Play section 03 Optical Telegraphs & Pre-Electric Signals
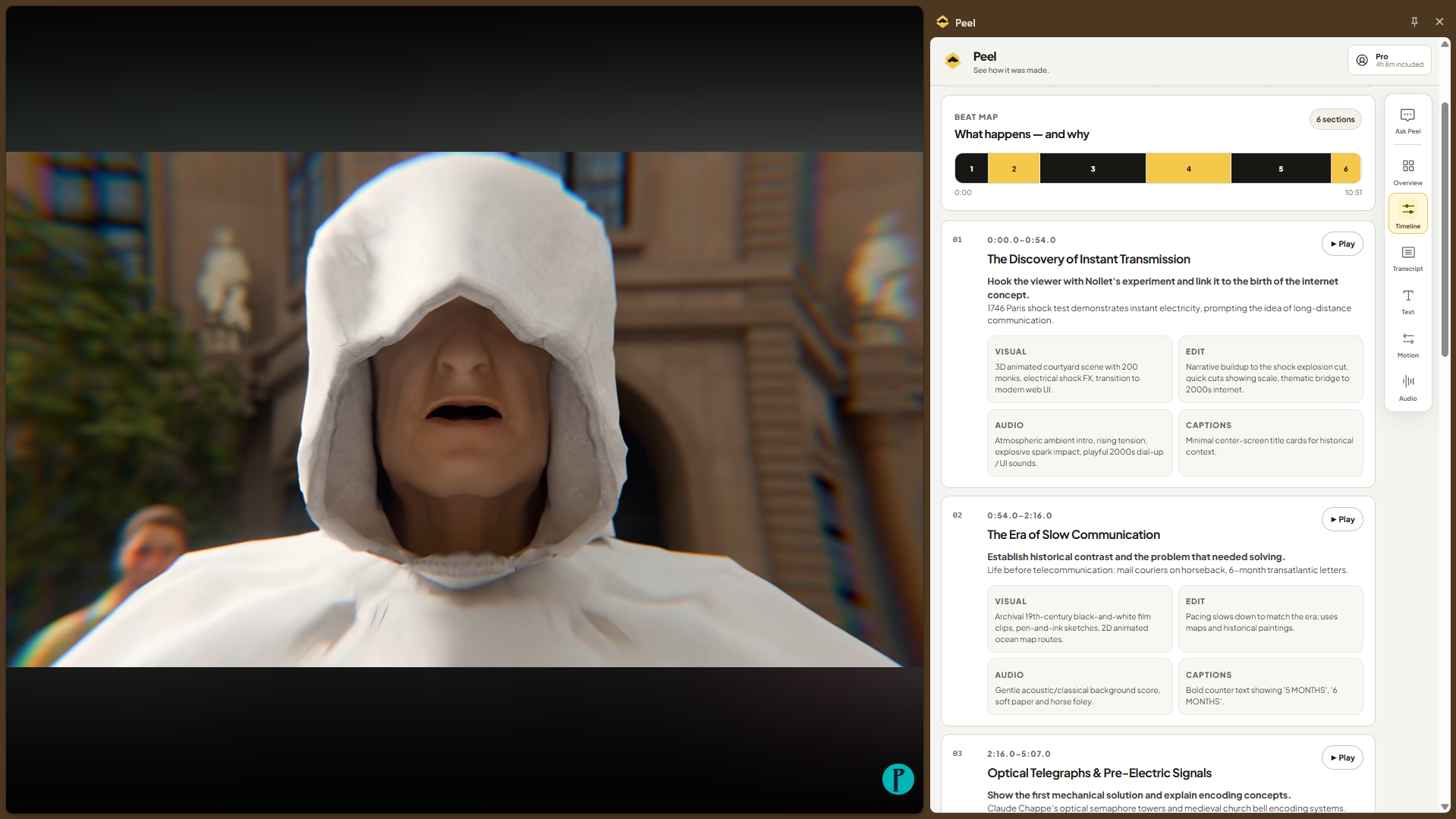Viewport: 1456px width, 819px height. [x=1342, y=758]
